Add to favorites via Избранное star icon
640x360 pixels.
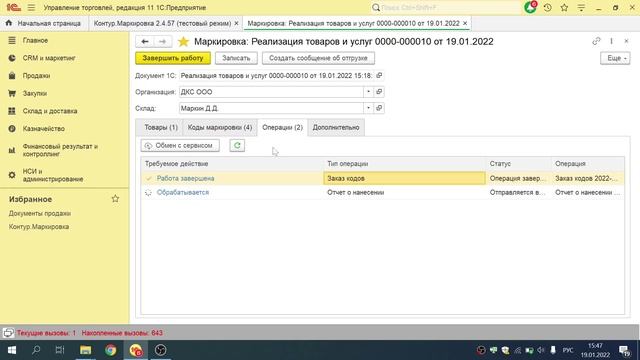coord(116,199)
